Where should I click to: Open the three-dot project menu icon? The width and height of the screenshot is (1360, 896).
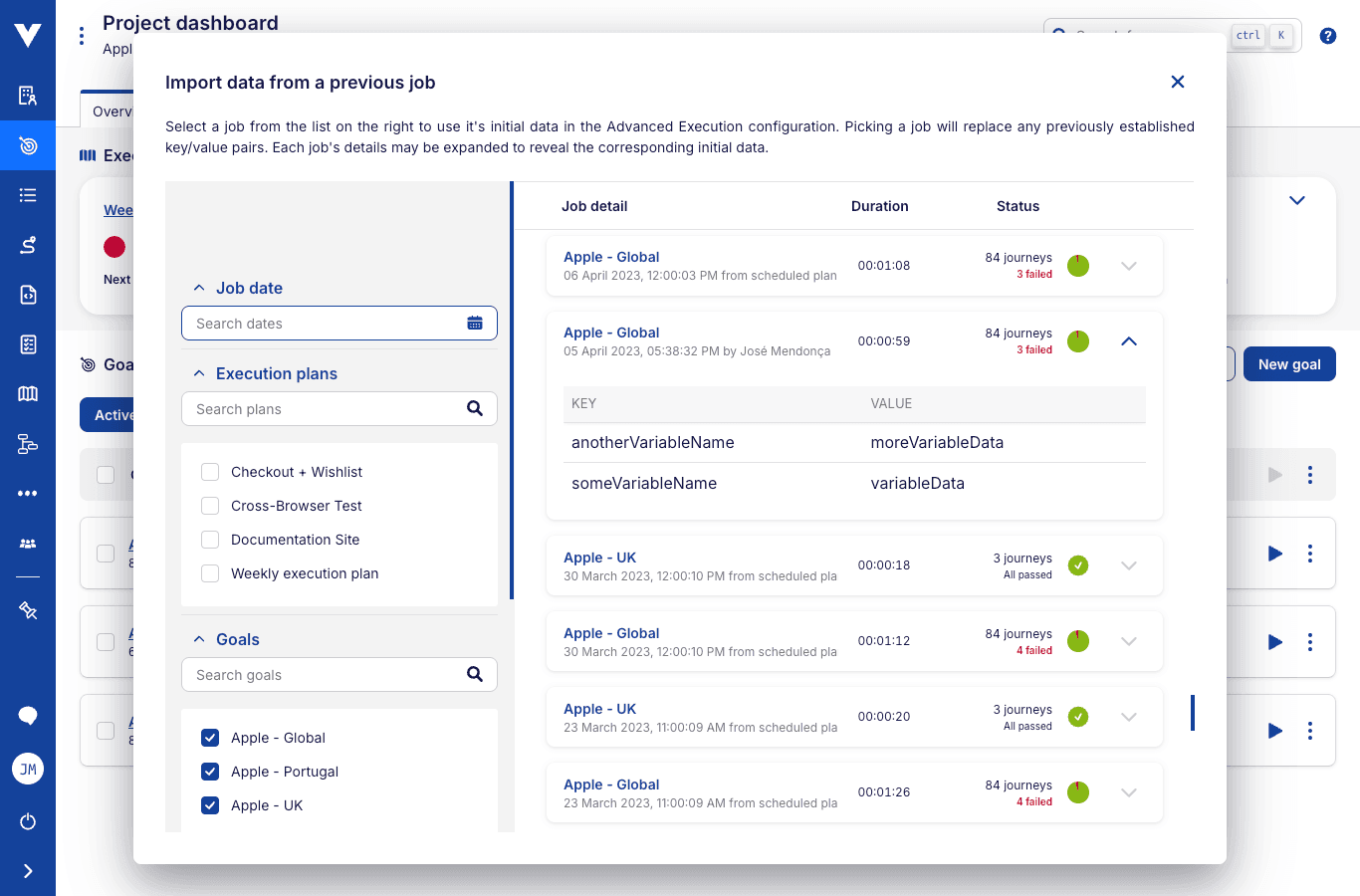(x=82, y=36)
